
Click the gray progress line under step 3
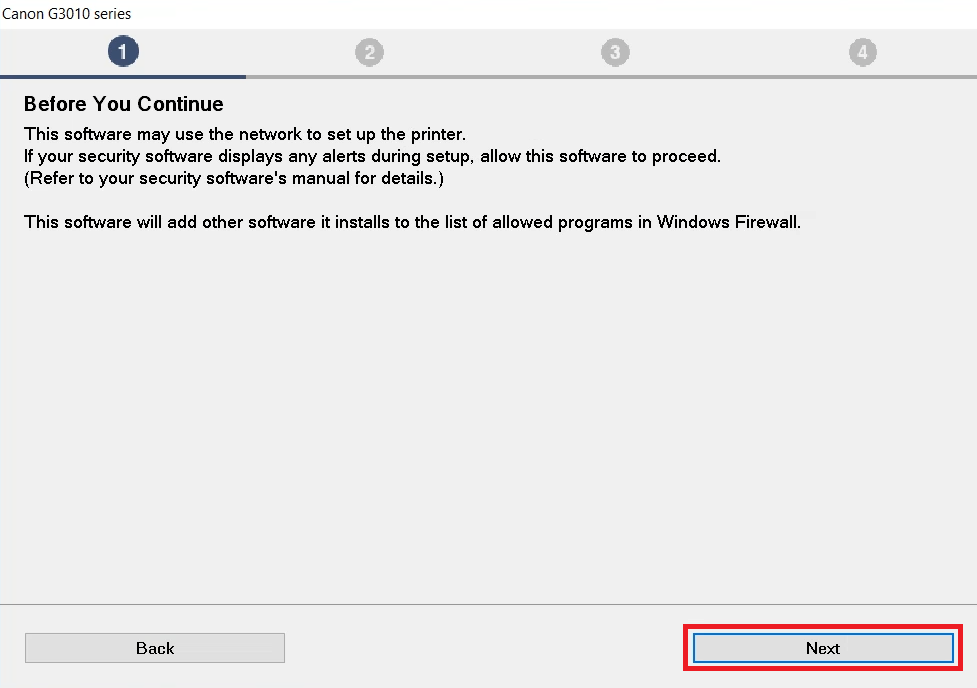(x=615, y=77)
